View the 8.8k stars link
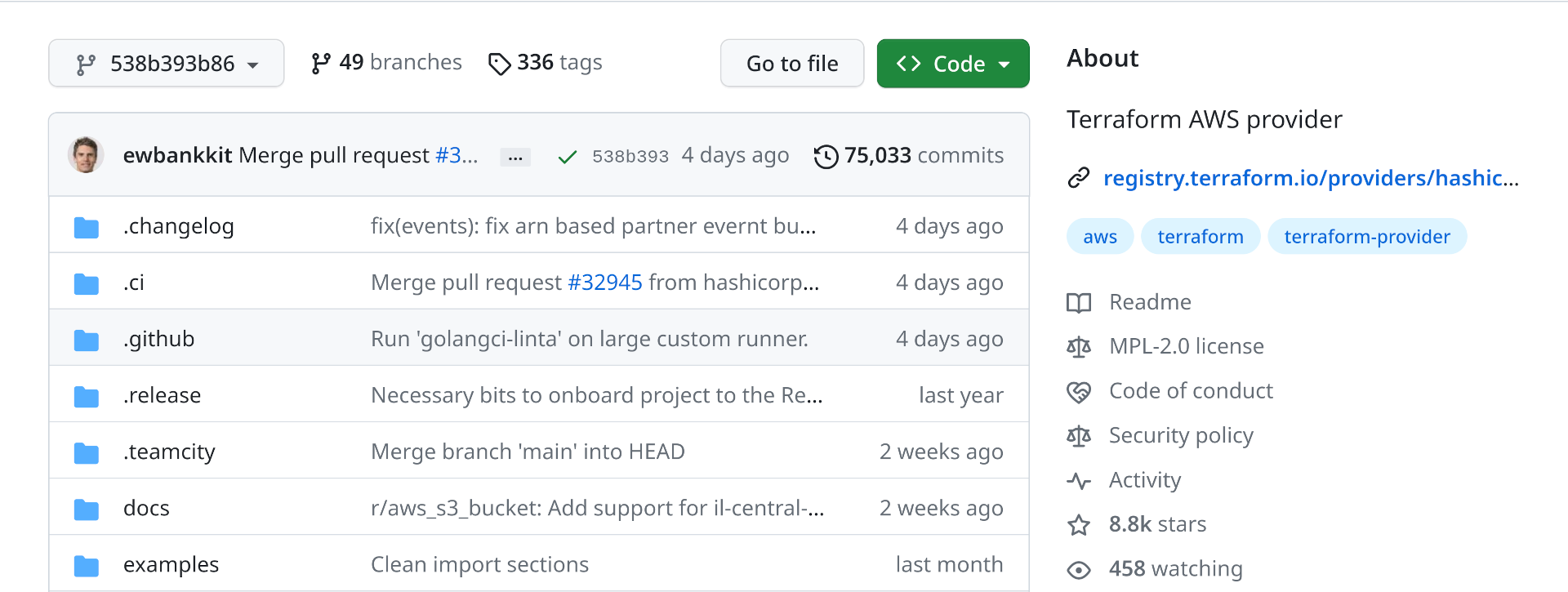1568x592 pixels. 1157,524
